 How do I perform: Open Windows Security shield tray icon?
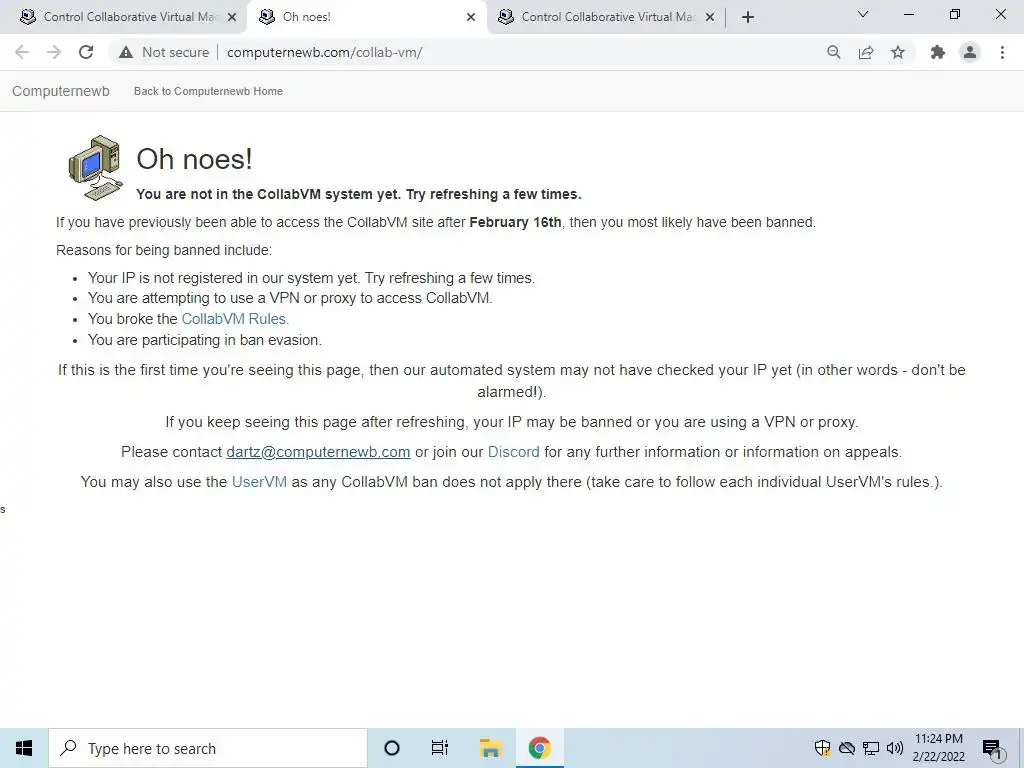tap(822, 748)
